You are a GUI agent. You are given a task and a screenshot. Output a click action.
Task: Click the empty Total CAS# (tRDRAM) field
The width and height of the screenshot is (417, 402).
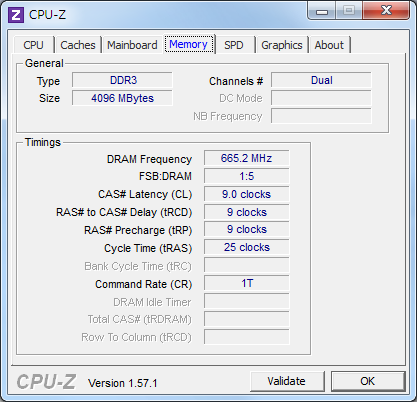247,319
